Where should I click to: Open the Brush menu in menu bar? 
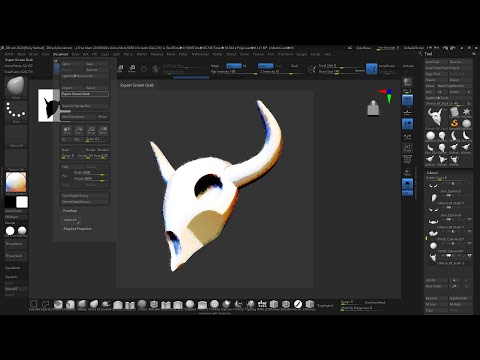point(34,54)
